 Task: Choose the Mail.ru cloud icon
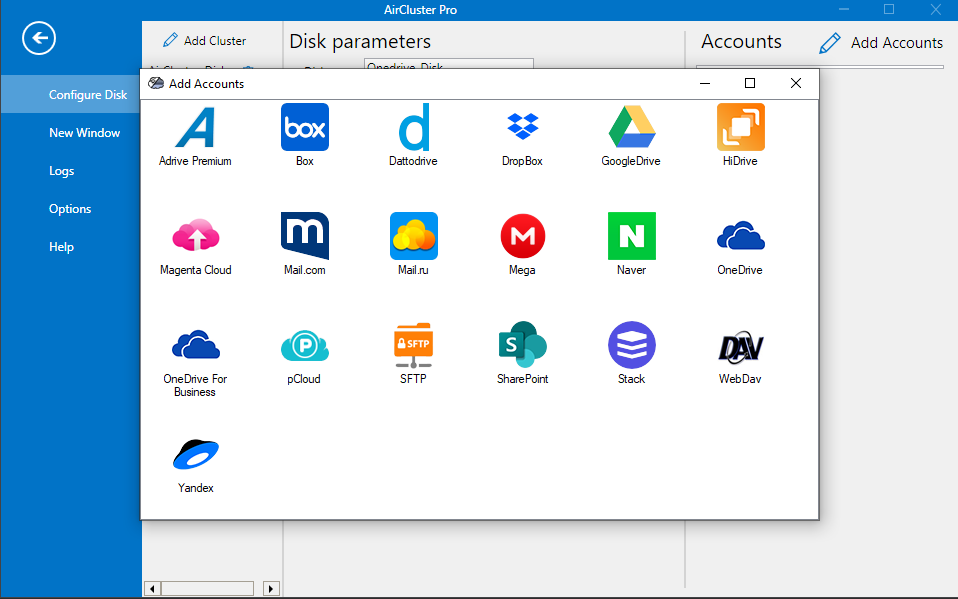click(414, 236)
